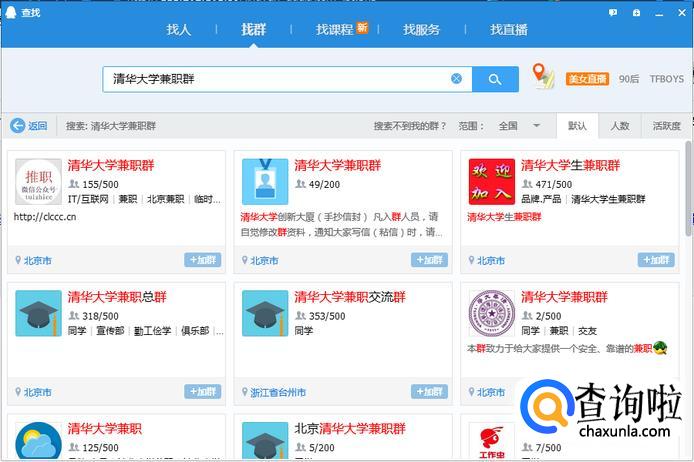Click the magnifier search button
694x462 pixels.
[495, 79]
